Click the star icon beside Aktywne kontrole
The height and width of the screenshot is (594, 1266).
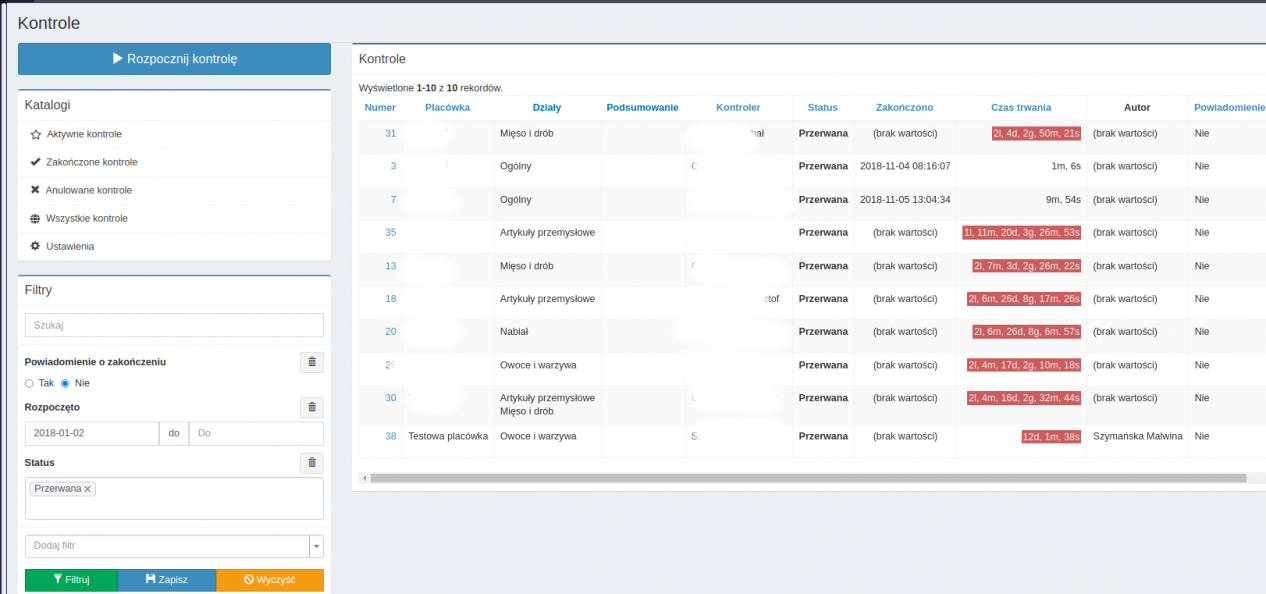tap(36, 134)
